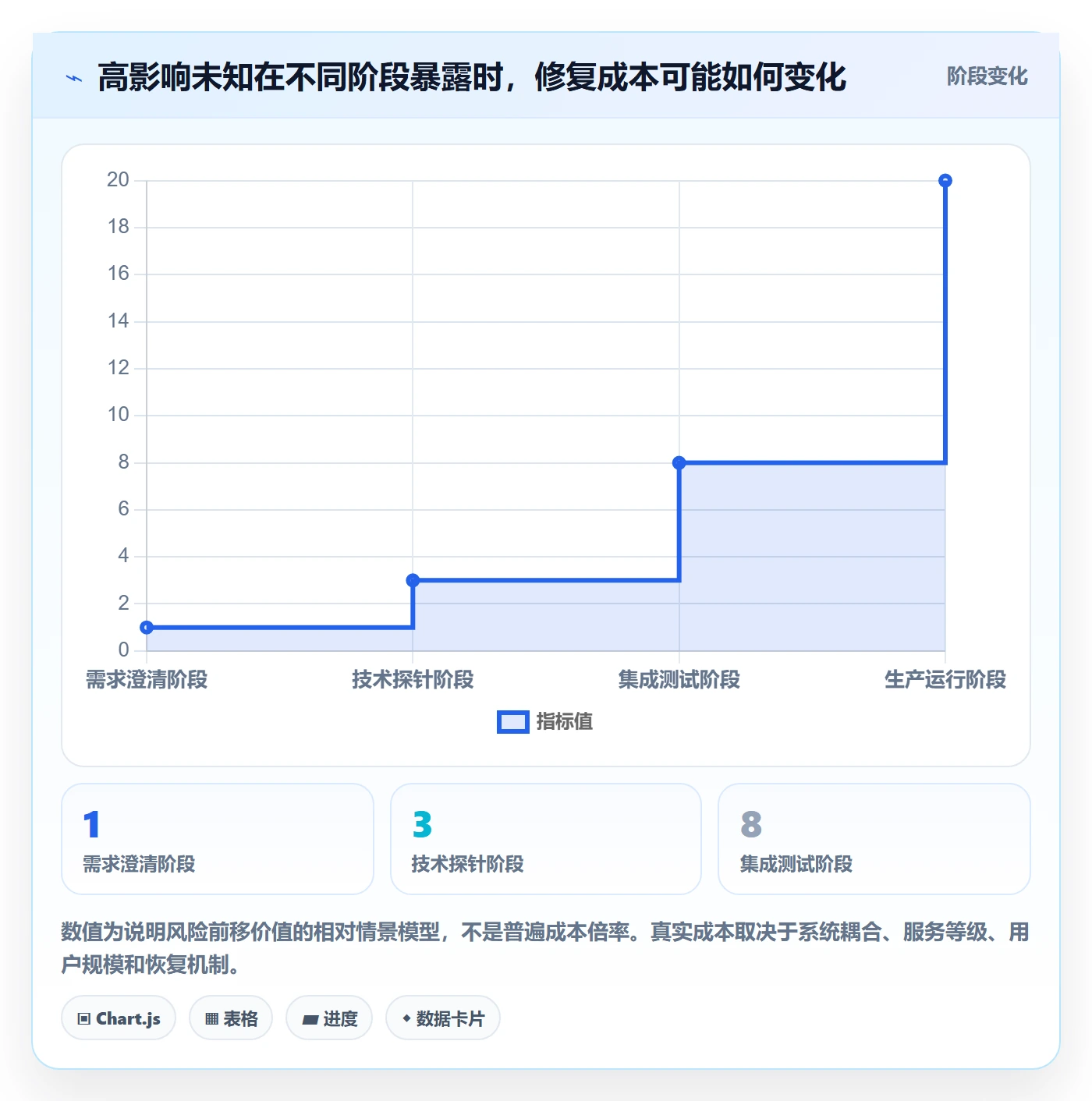This screenshot has width=1092, height=1101.
Task: Click the 表格 tag chip
Action: click(231, 1018)
